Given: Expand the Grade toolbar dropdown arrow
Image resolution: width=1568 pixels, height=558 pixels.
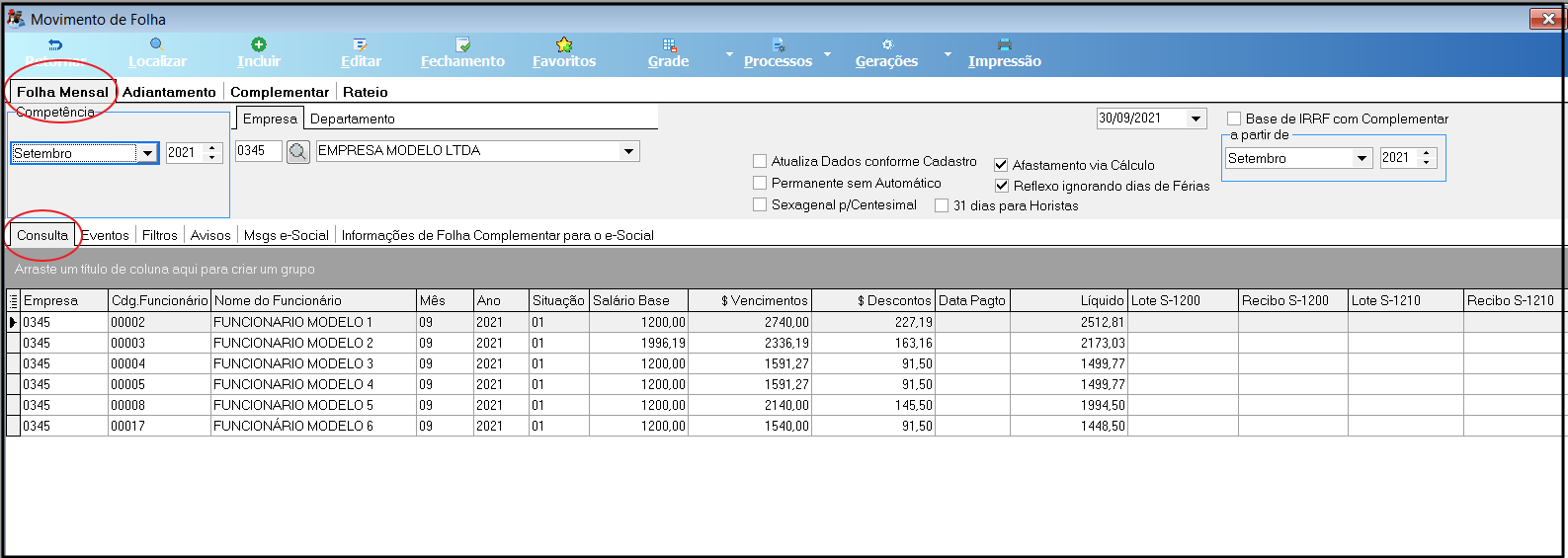Looking at the screenshot, I should click(730, 54).
